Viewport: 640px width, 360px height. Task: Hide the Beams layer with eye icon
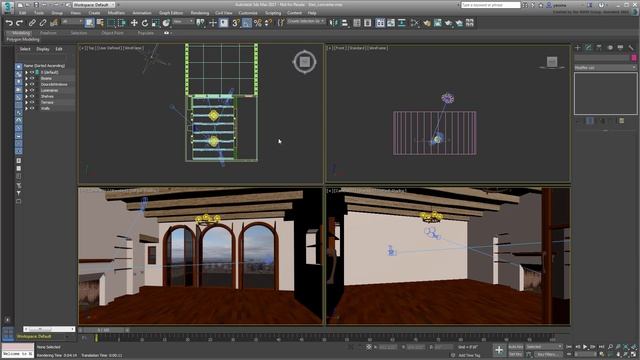(x=32, y=78)
